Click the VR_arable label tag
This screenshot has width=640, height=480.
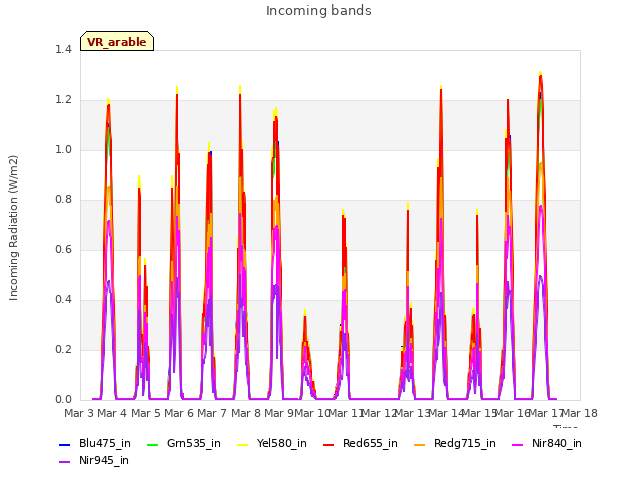coord(117,41)
